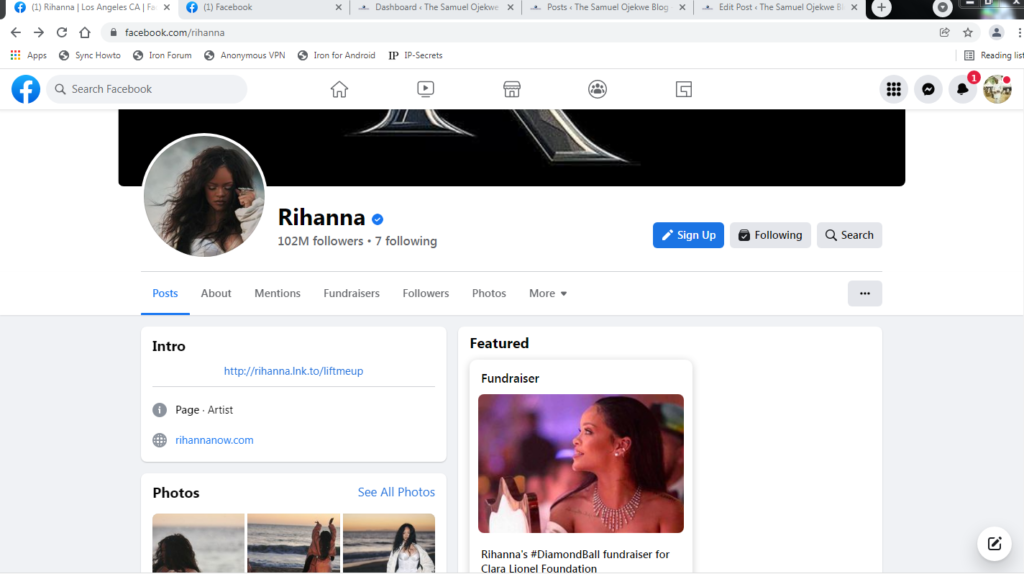Screen dimensions: 1024x574
Task: Open your account profile picture menu
Action: click(997, 89)
